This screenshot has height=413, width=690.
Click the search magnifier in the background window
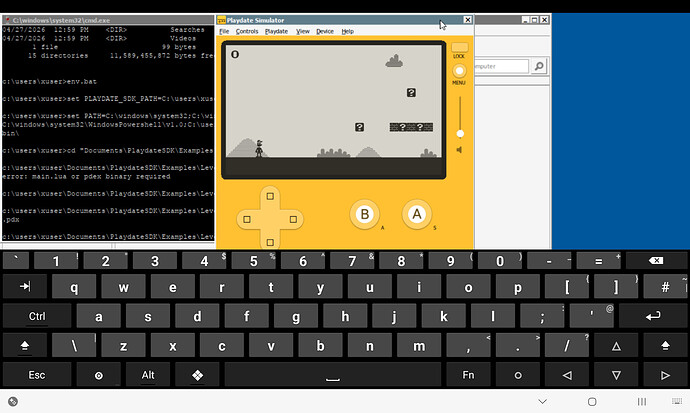(x=539, y=66)
